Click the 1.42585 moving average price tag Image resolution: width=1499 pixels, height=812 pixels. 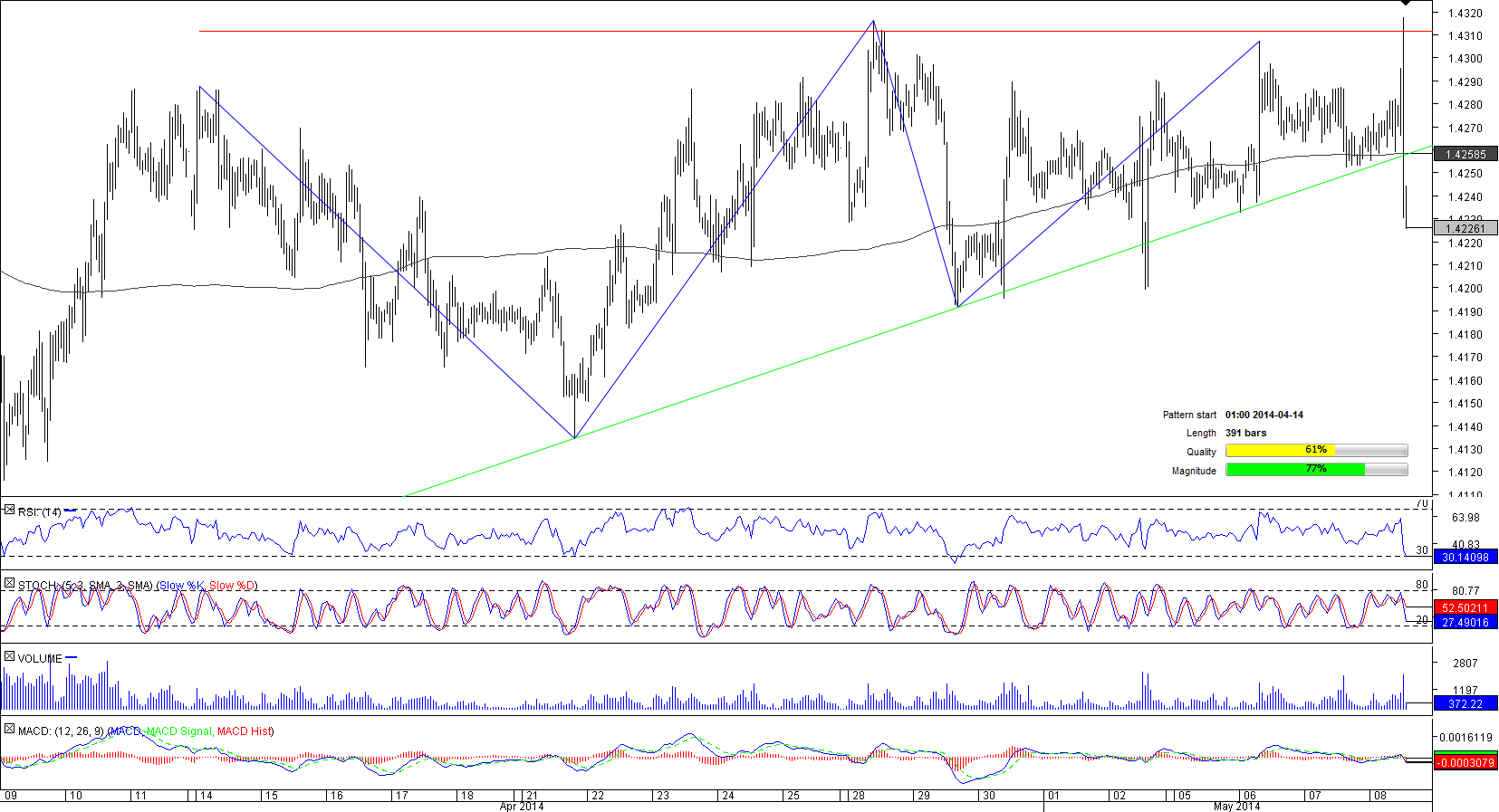(1465, 155)
